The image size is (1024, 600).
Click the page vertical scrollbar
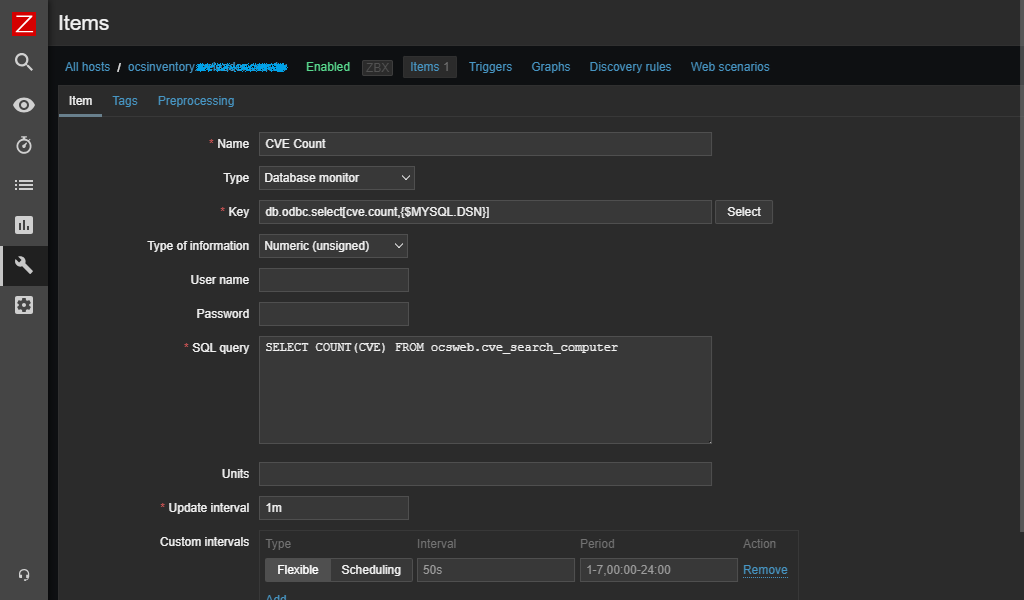pyautogui.click(x=1021, y=266)
